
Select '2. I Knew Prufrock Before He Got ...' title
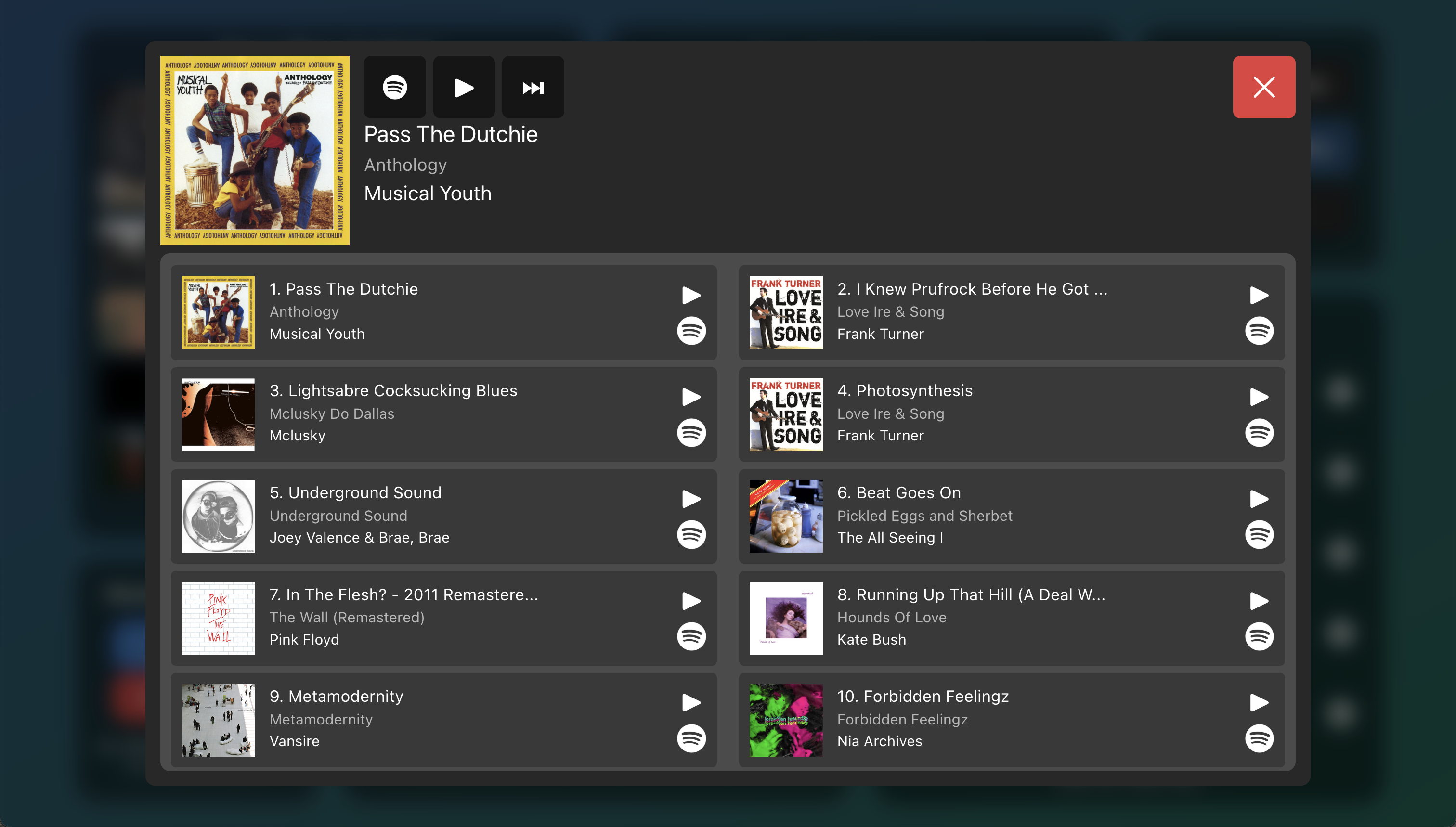click(973, 288)
